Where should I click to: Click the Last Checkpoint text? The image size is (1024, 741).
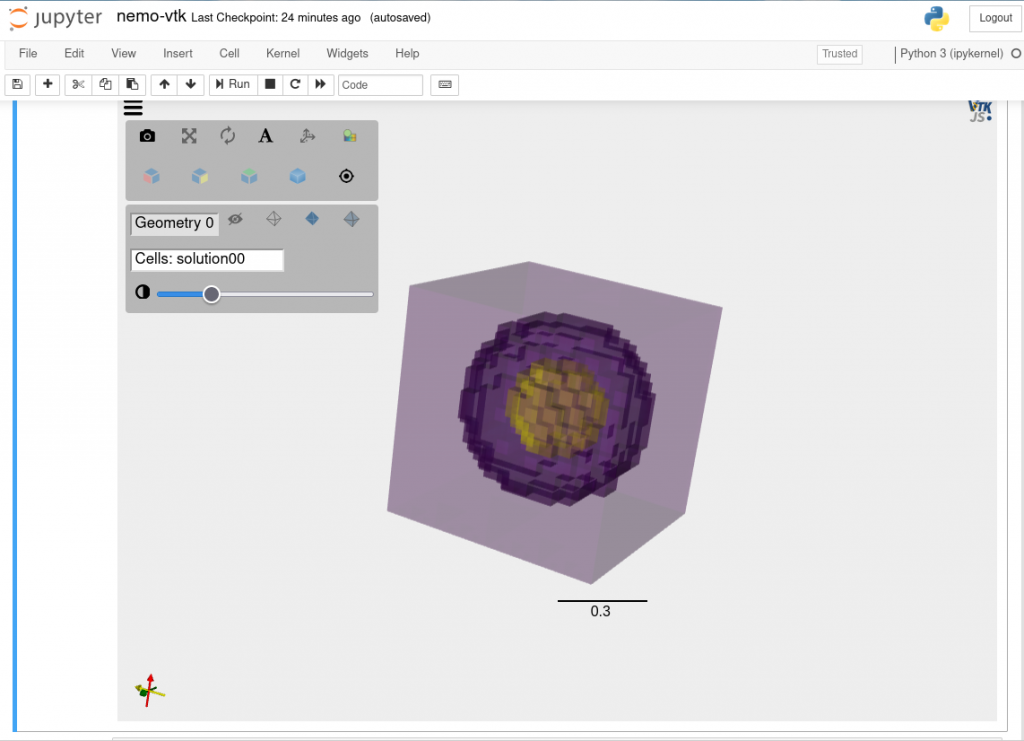[x=276, y=18]
